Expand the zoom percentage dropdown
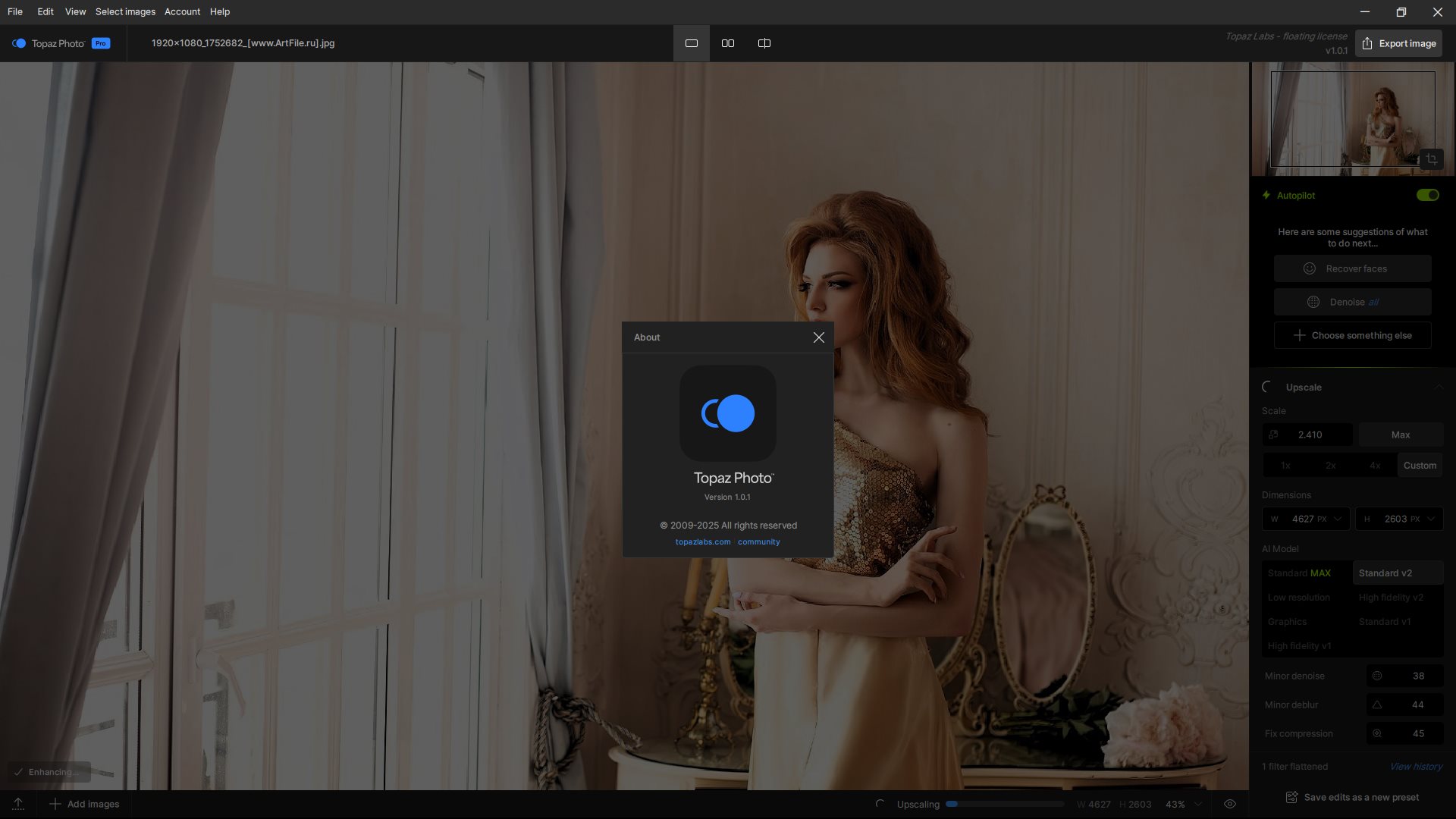Viewport: 1456px width, 819px height. (x=1198, y=804)
